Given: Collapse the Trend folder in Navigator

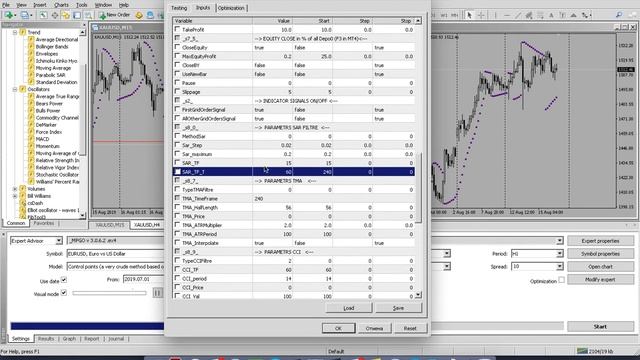Looking at the screenshot, I should [15, 32].
